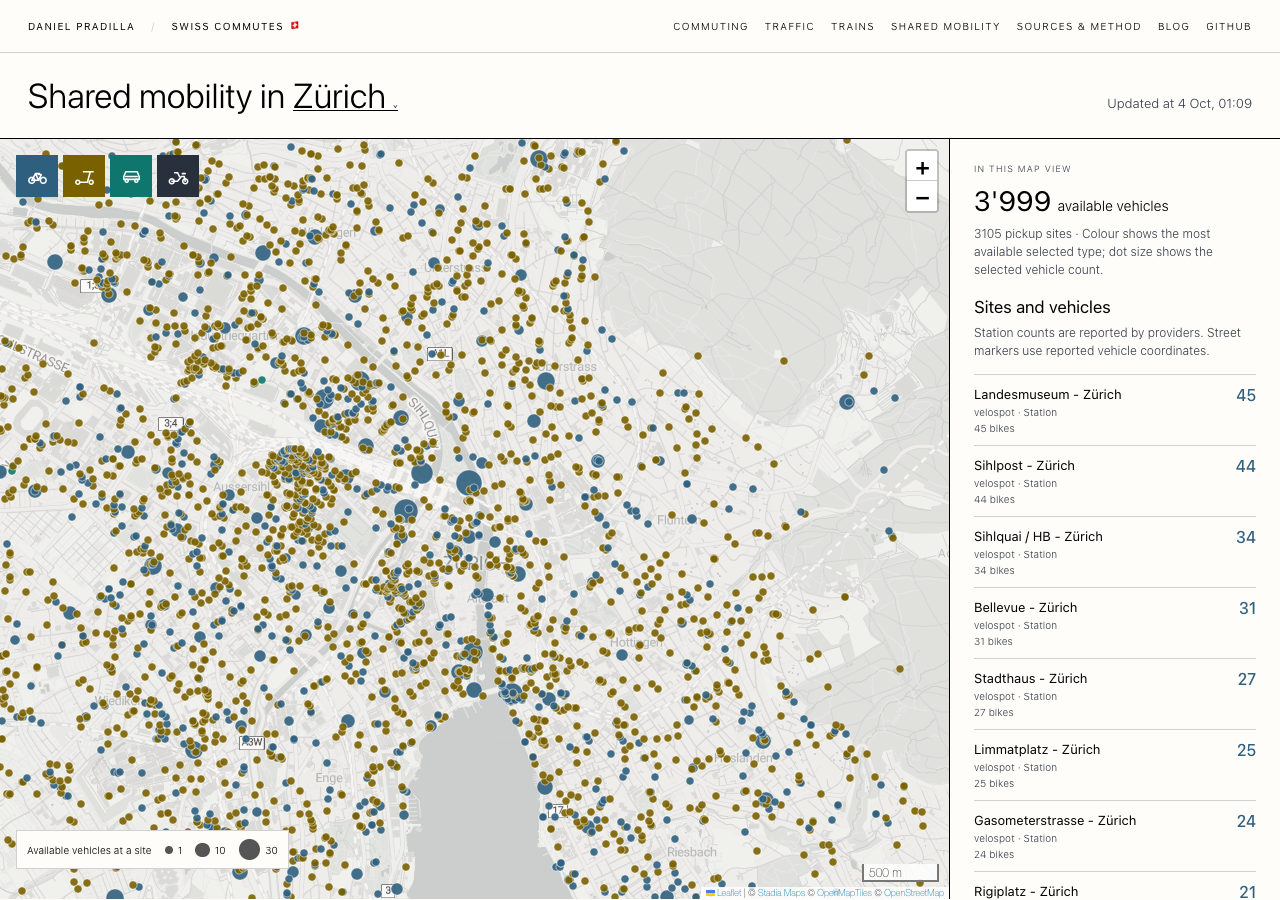Select the Bellevue - Zürich station row
Screen dimensions: 1280x900
click(x=1115, y=623)
